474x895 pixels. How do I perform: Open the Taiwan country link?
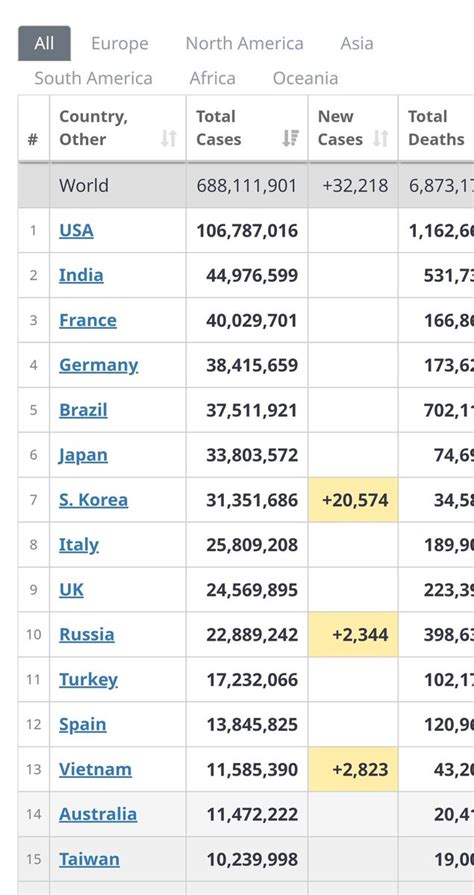(90, 860)
